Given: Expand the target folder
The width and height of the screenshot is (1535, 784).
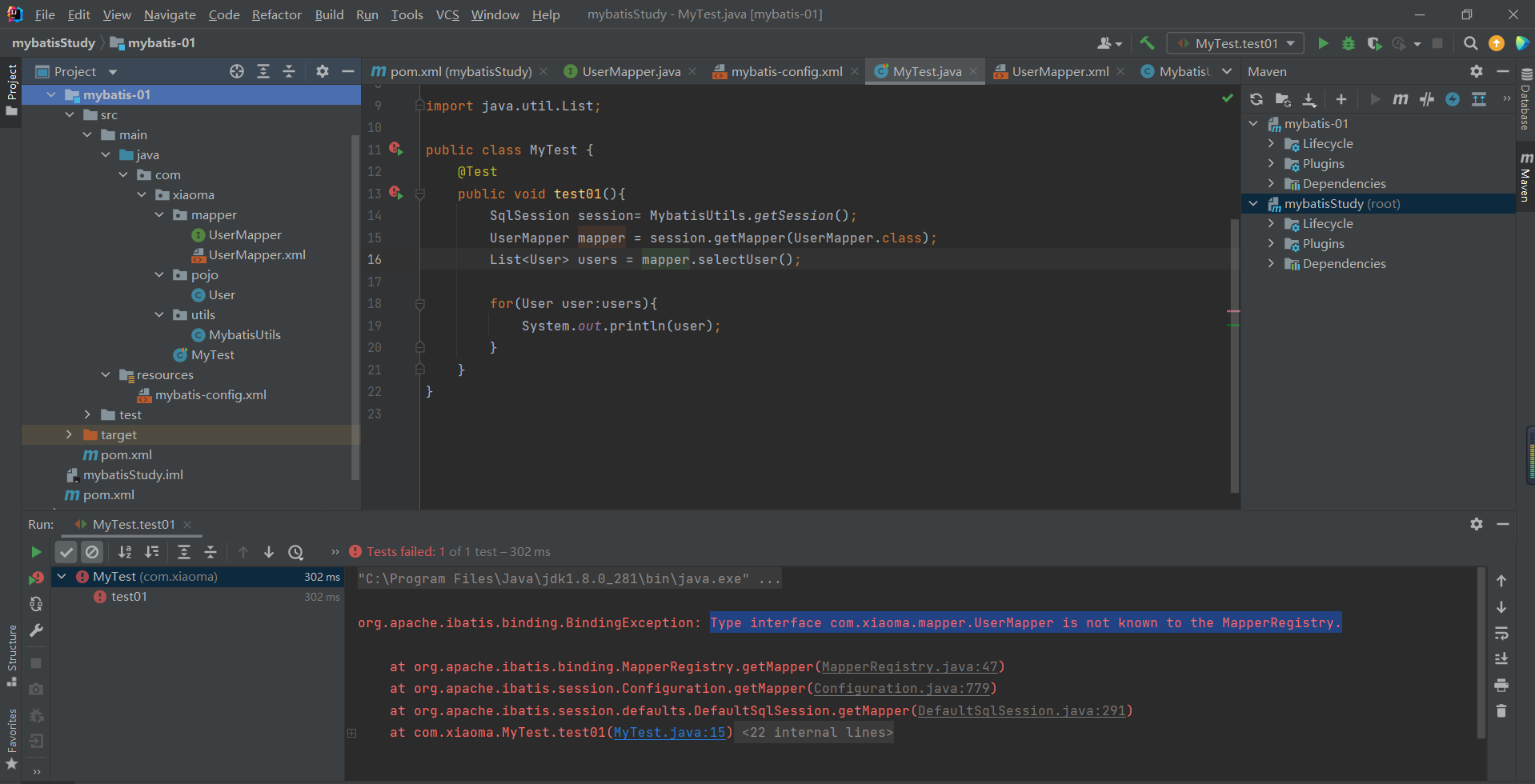Looking at the screenshot, I should pos(69,434).
